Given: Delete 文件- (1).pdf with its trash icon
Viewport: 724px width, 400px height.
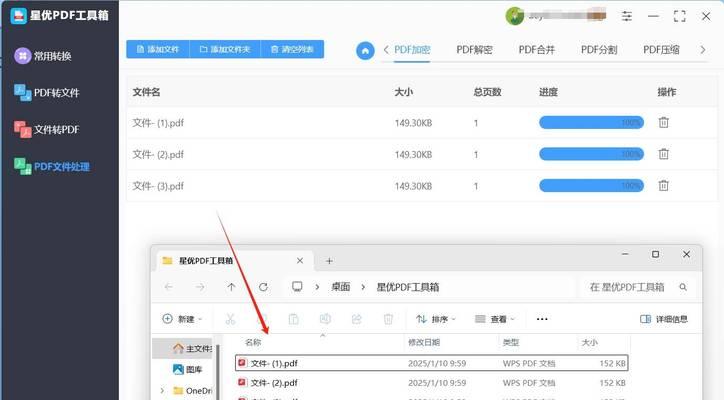Looking at the screenshot, I should pyautogui.click(x=664, y=122).
